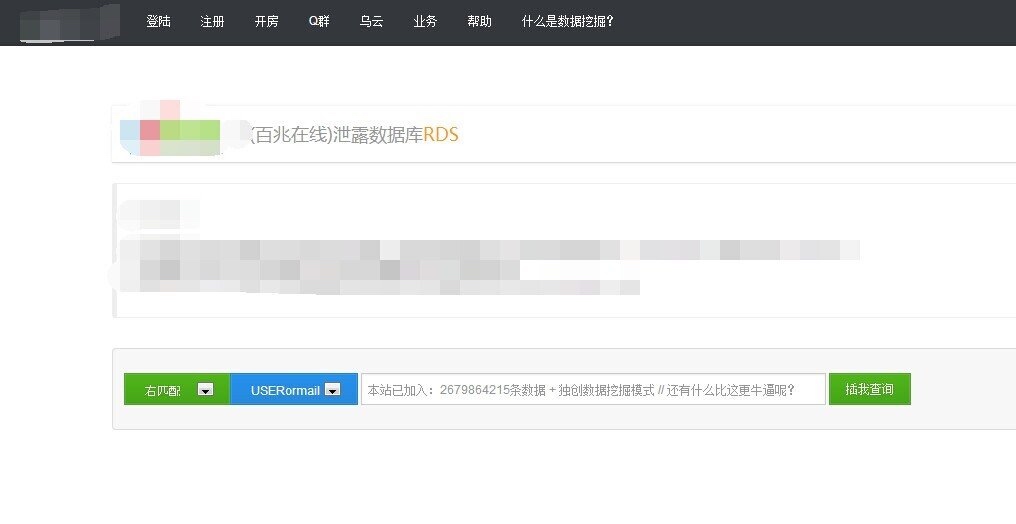The width and height of the screenshot is (1016, 524).
Task: Open the 业务 menu item
Action: pyautogui.click(x=425, y=21)
